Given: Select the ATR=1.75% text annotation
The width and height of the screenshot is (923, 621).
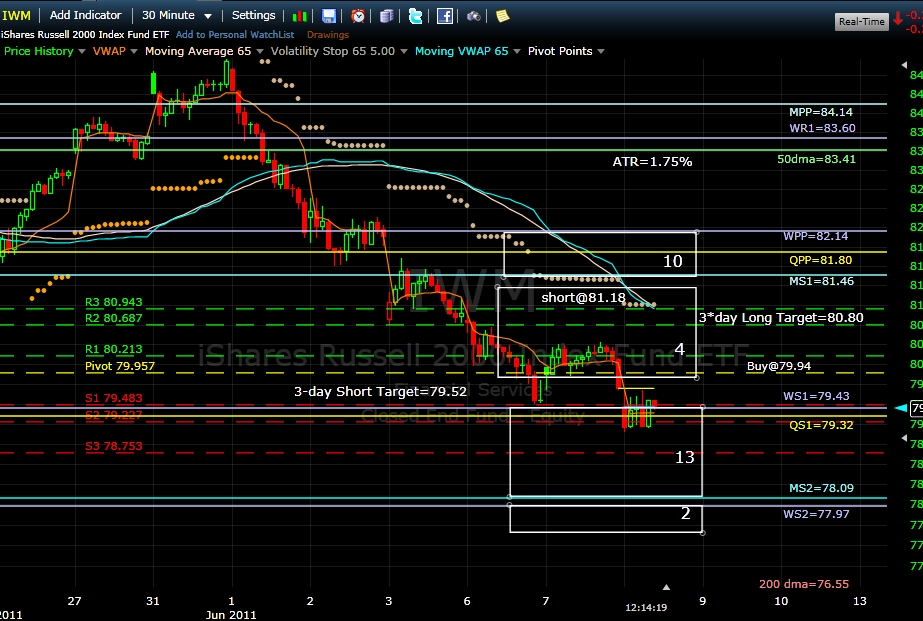Looking at the screenshot, I should [x=652, y=161].
